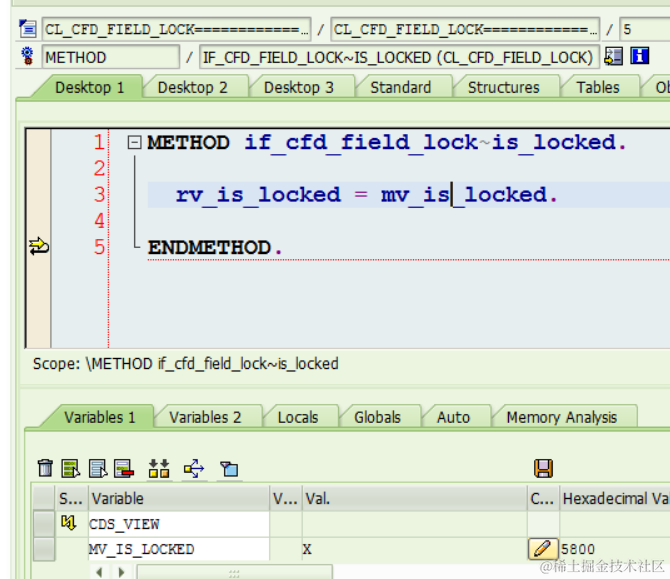This screenshot has width=670, height=579.
Task: Click the hexadecimal value 5800
Action: coord(578,549)
